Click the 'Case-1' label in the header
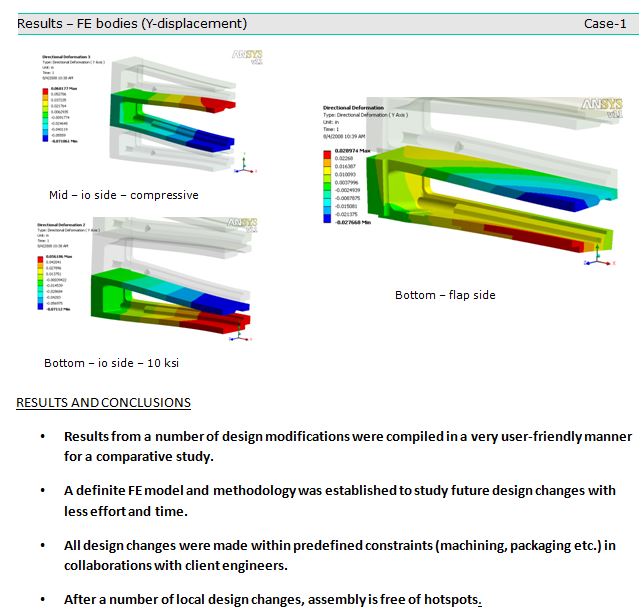 point(605,23)
